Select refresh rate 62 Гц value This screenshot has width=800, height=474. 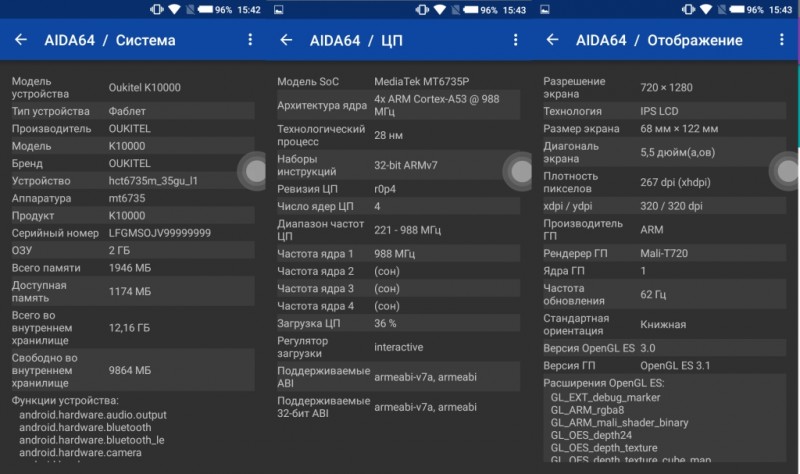(x=653, y=294)
